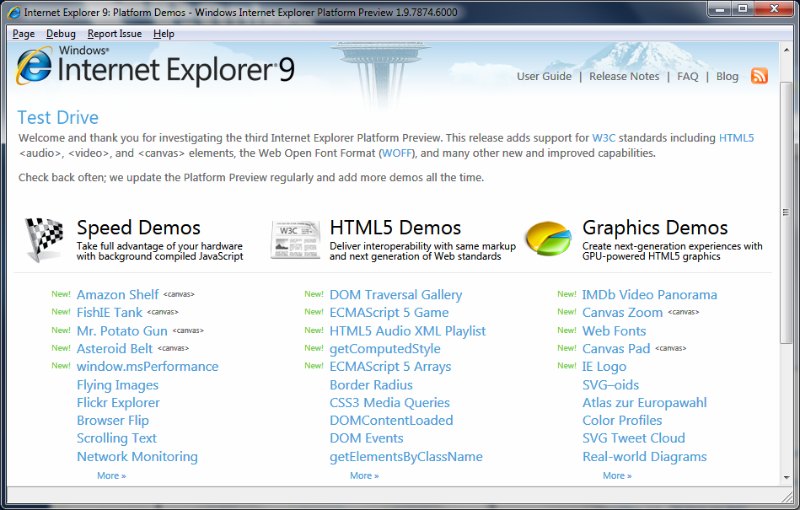Click the pie chart Graphics Demos icon
The height and width of the screenshot is (510, 800).
(x=549, y=239)
